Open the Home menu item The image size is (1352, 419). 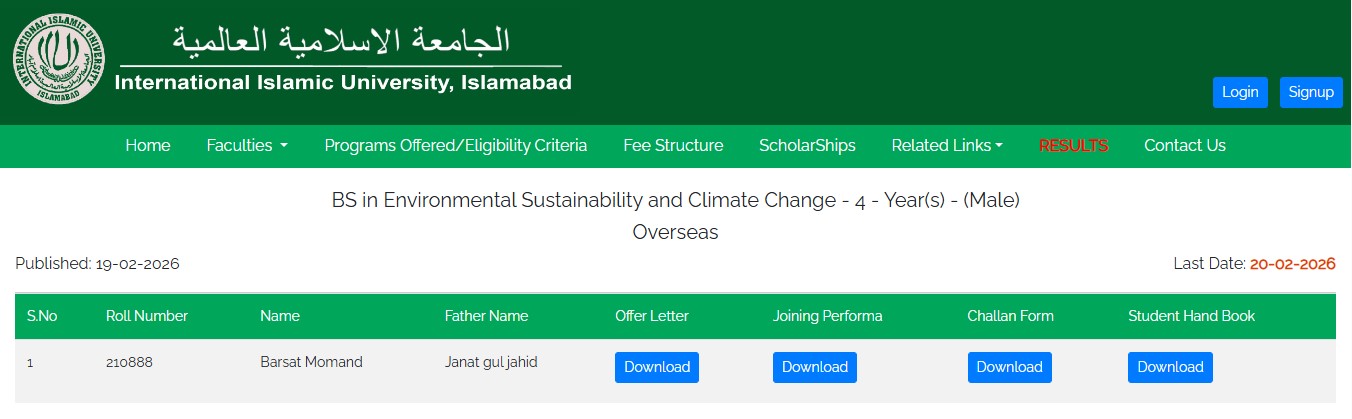coord(148,146)
